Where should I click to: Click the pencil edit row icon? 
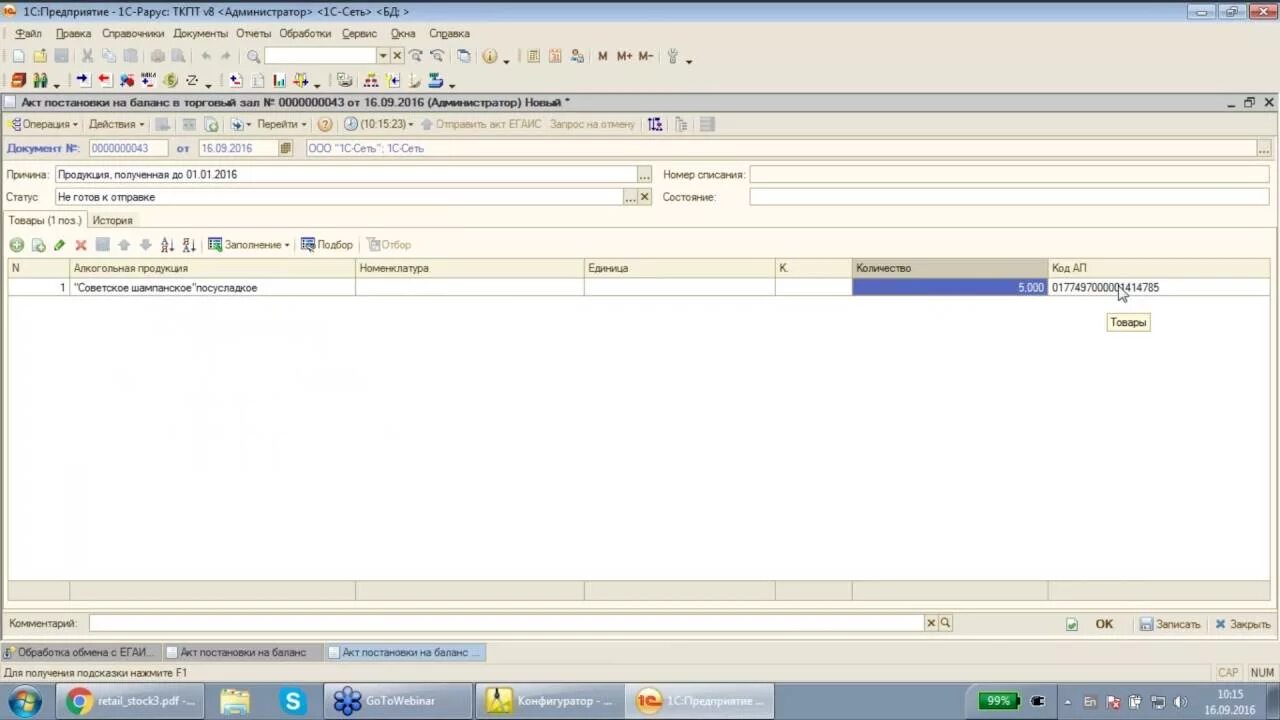tap(60, 245)
